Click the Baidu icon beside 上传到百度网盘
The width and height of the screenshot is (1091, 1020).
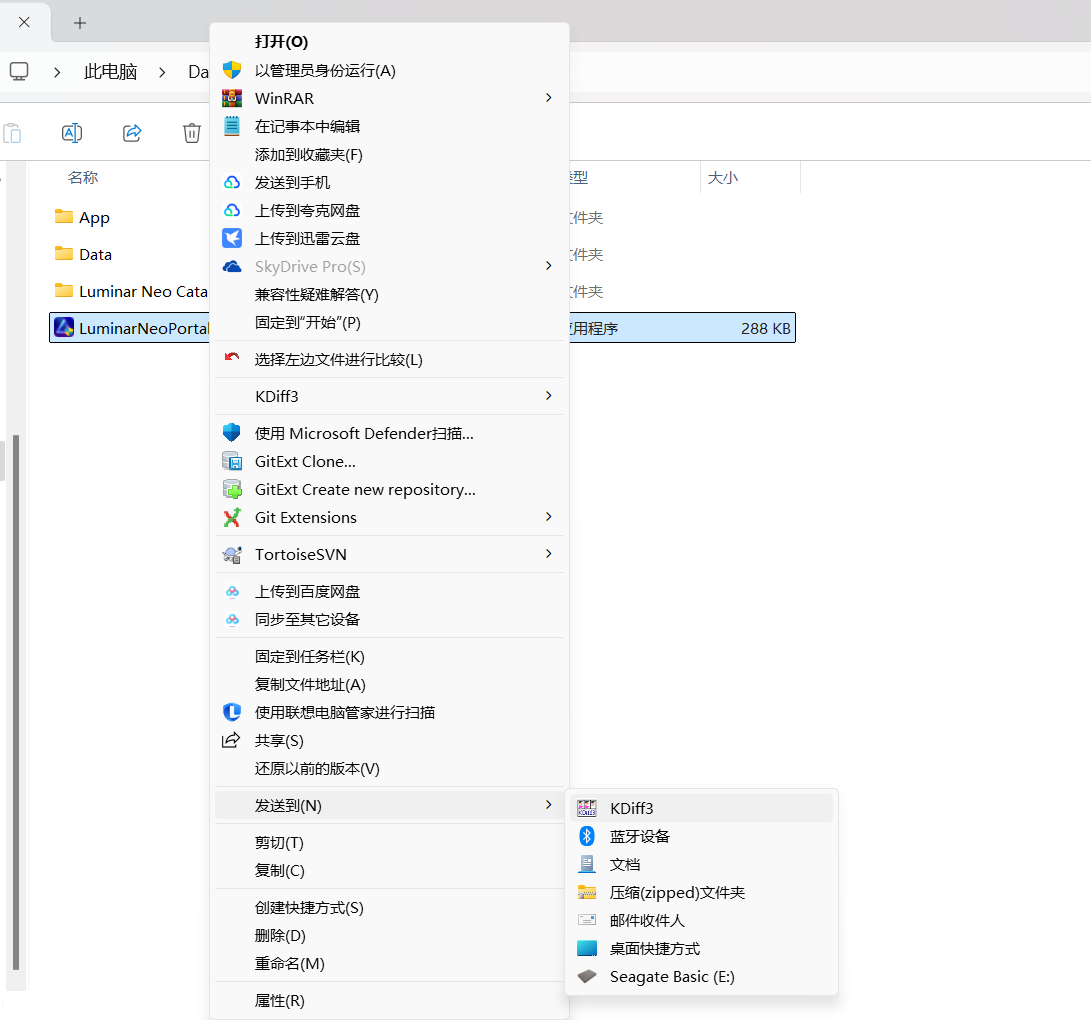[x=232, y=591]
